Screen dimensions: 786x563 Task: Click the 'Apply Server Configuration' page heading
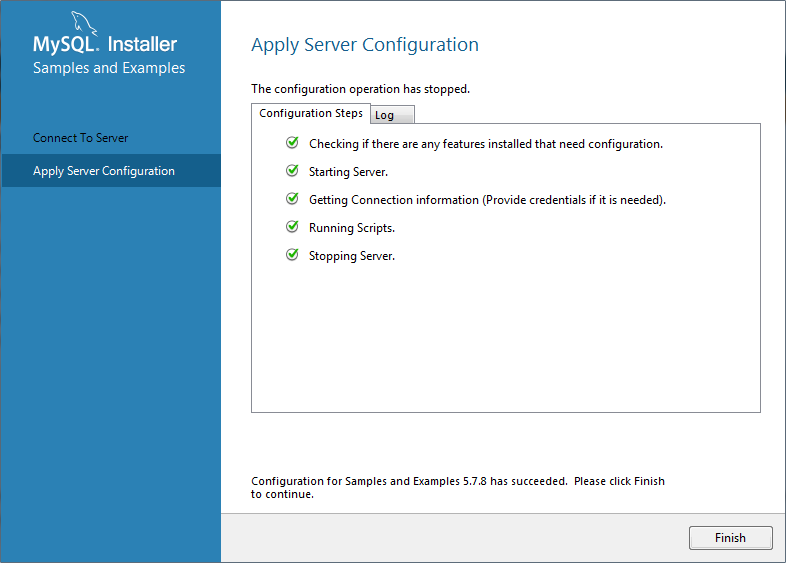[x=365, y=45]
